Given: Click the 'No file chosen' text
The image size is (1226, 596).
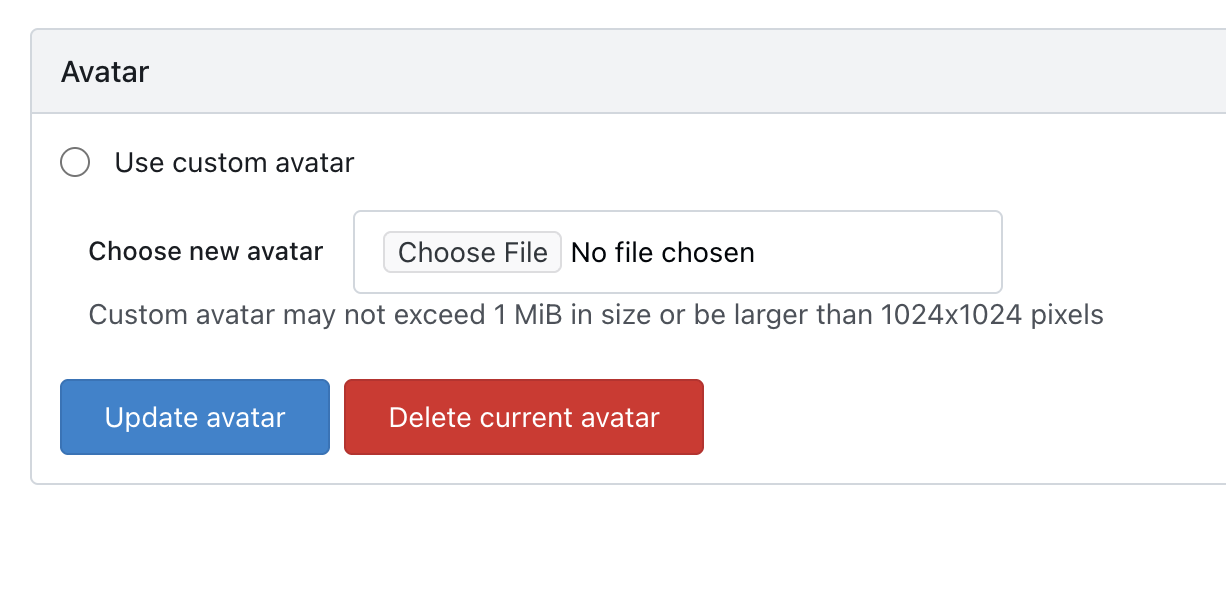Looking at the screenshot, I should (662, 252).
